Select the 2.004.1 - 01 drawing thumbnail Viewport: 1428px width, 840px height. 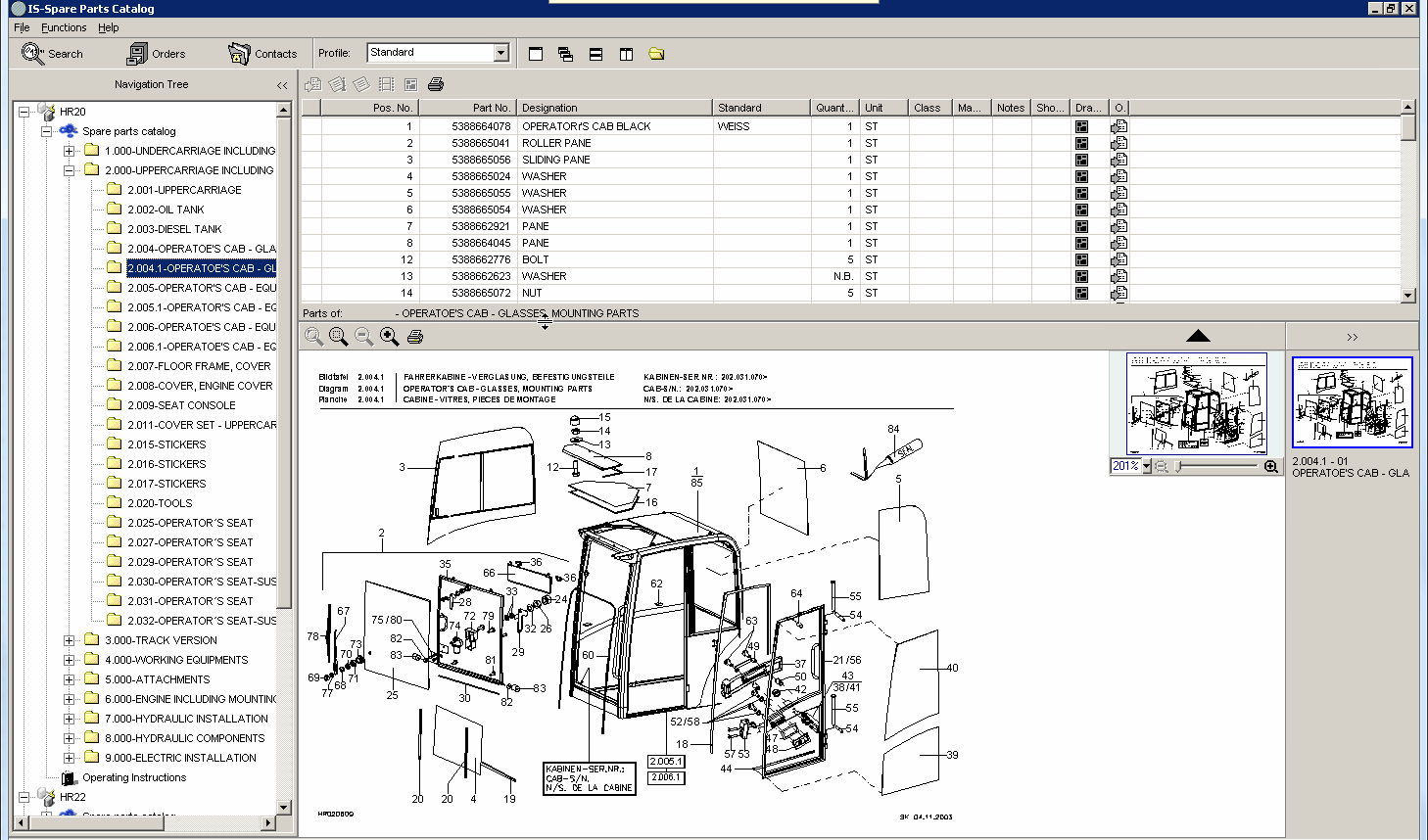(1352, 402)
